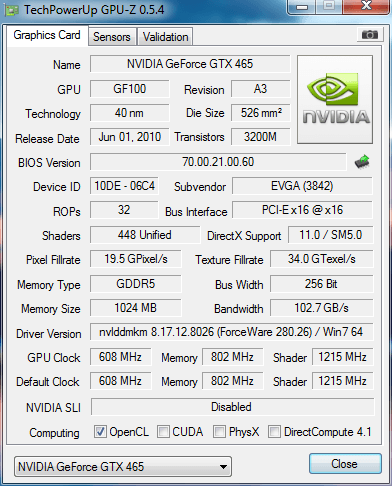
Task: Minimize the GPU-Z window
Action: point(302,7)
